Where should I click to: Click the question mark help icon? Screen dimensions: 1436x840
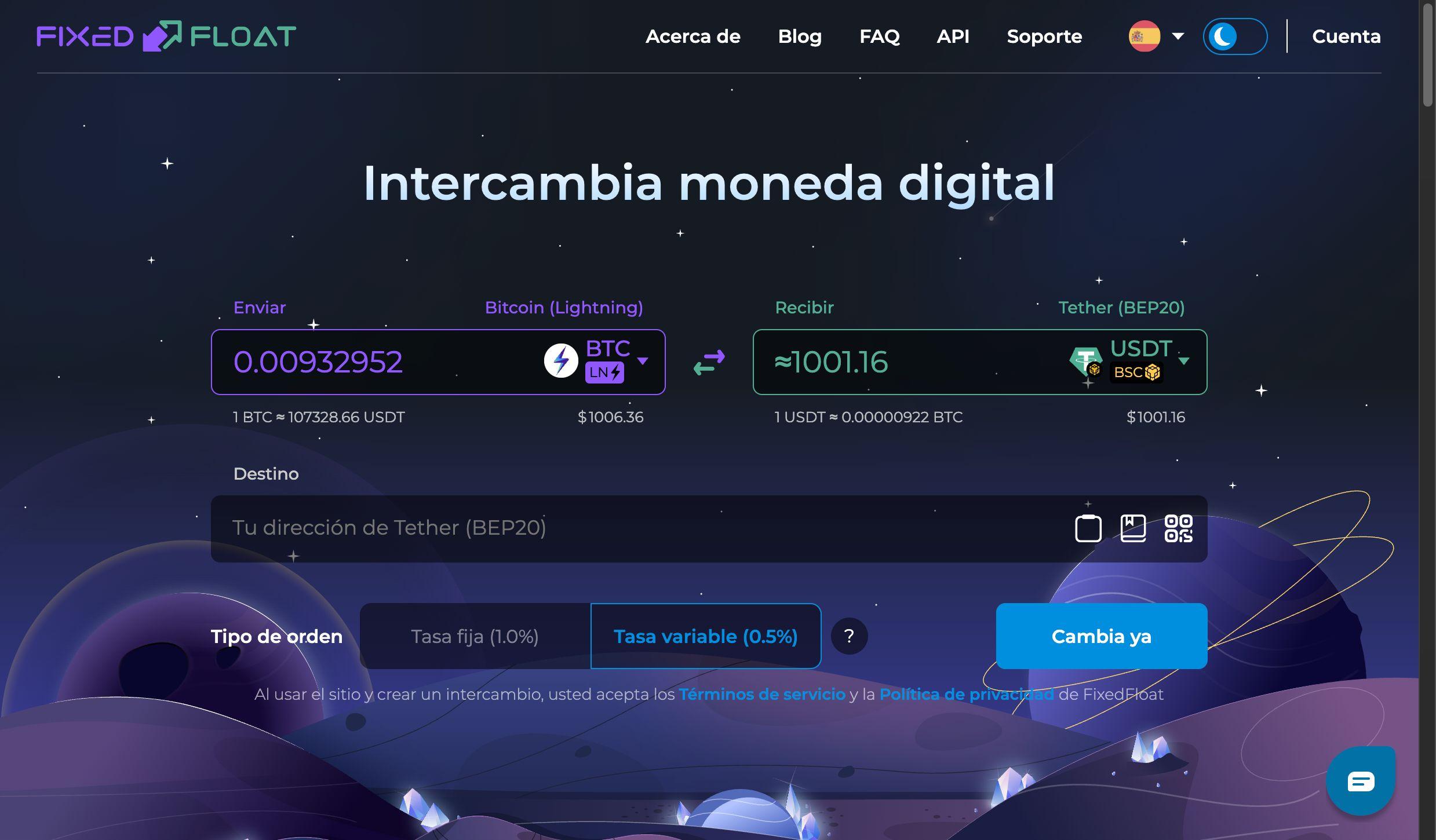(849, 636)
